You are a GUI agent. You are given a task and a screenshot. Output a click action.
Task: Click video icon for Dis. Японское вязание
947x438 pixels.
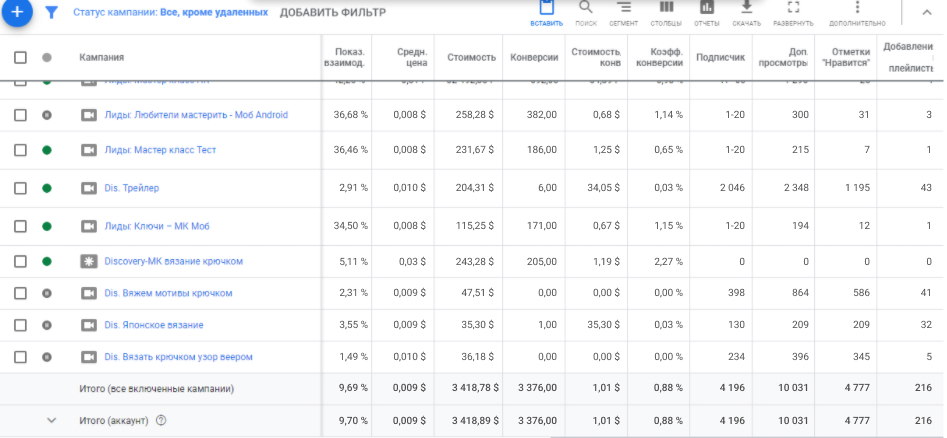tap(89, 325)
